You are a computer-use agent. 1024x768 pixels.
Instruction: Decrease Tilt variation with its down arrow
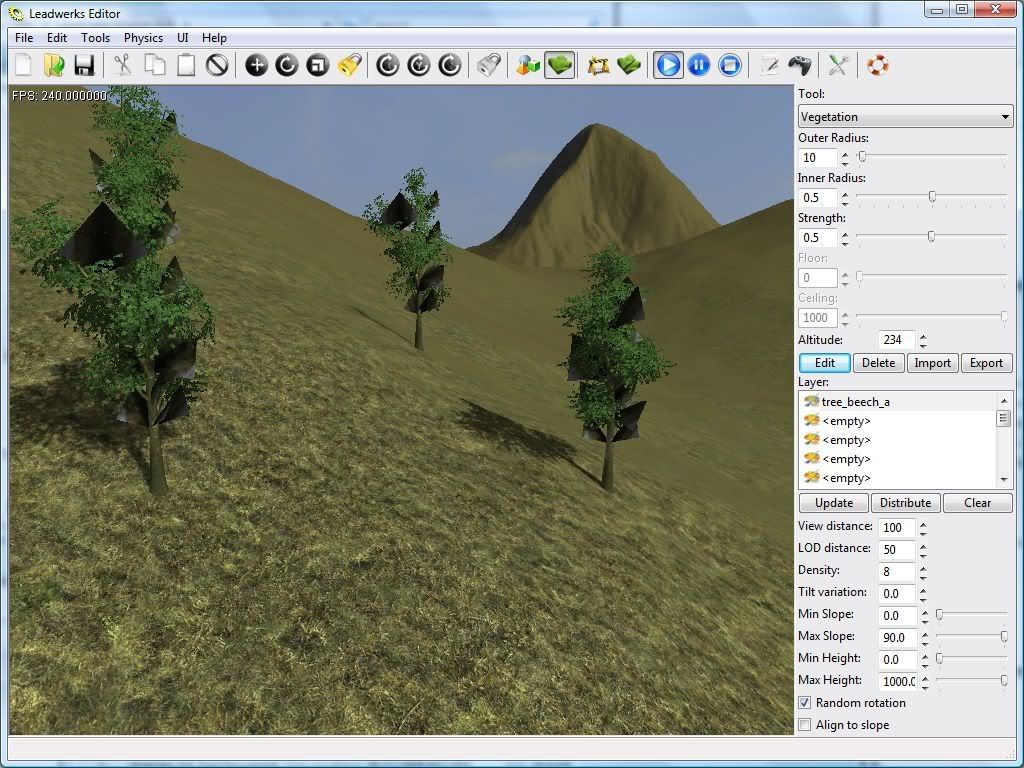(x=923, y=599)
